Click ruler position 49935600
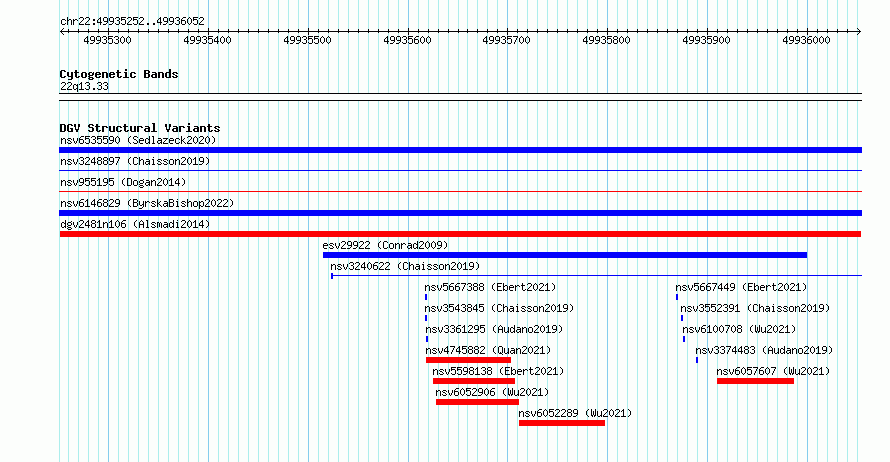The width and height of the screenshot is (890, 462). [x=408, y=40]
